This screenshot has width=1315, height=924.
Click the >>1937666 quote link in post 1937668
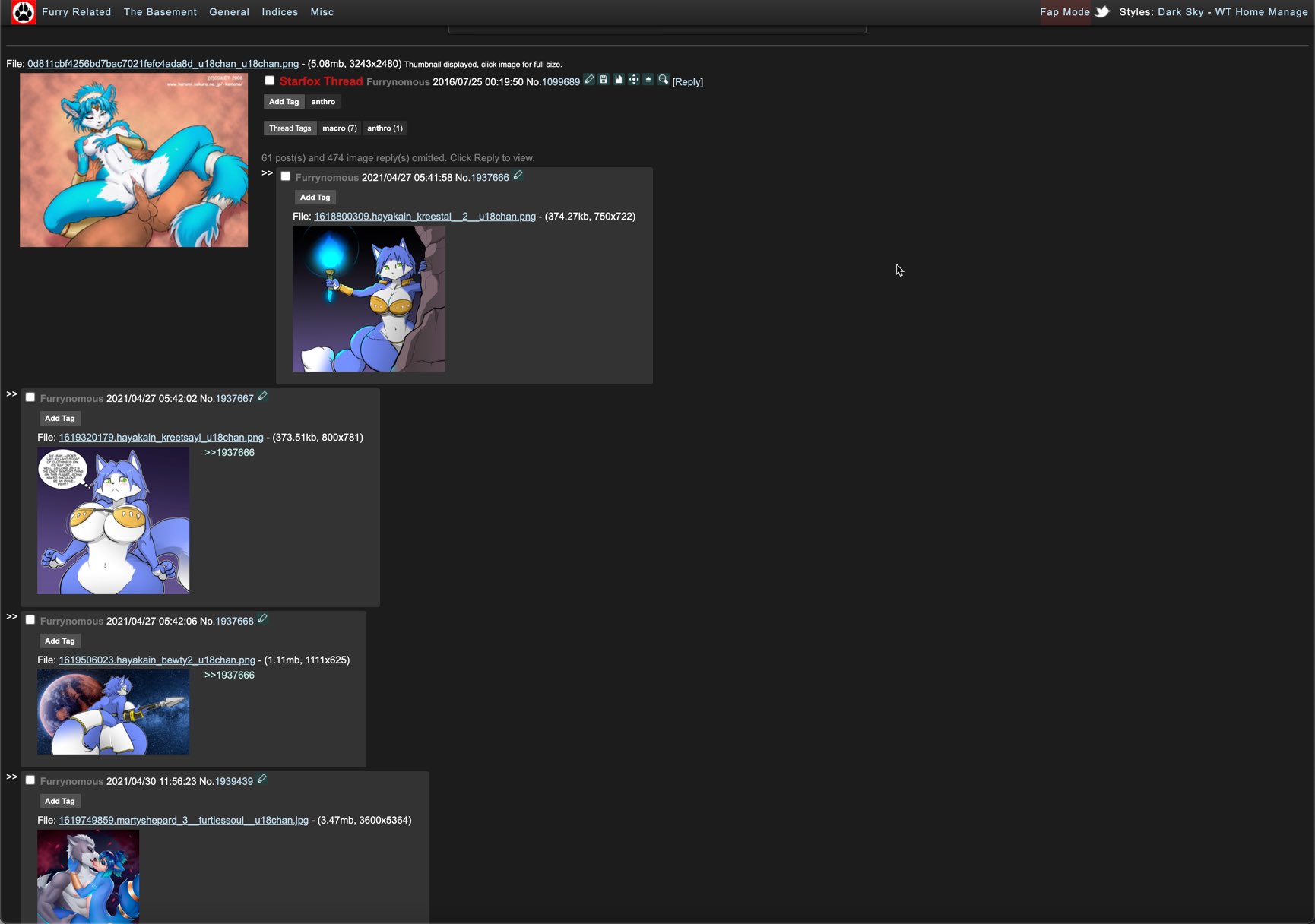click(230, 676)
